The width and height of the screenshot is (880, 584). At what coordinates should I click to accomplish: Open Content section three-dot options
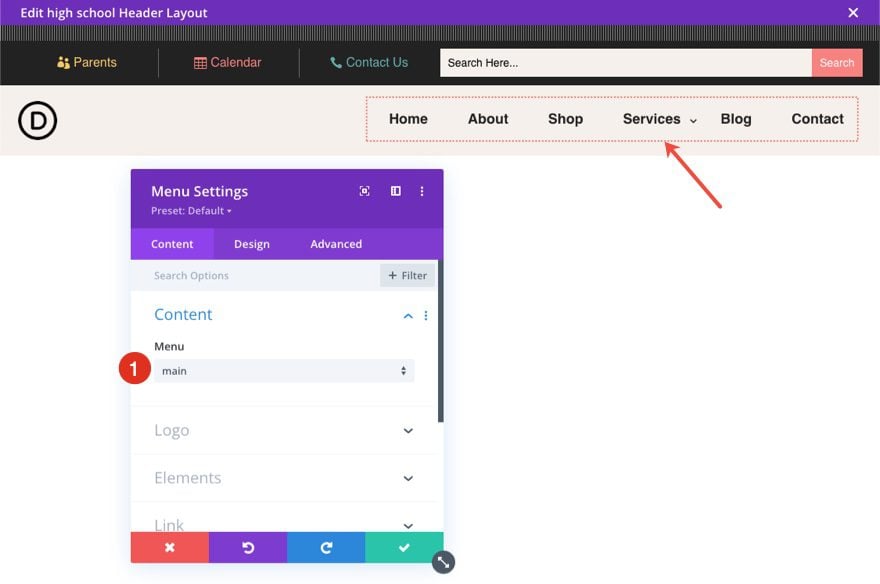[x=426, y=315]
